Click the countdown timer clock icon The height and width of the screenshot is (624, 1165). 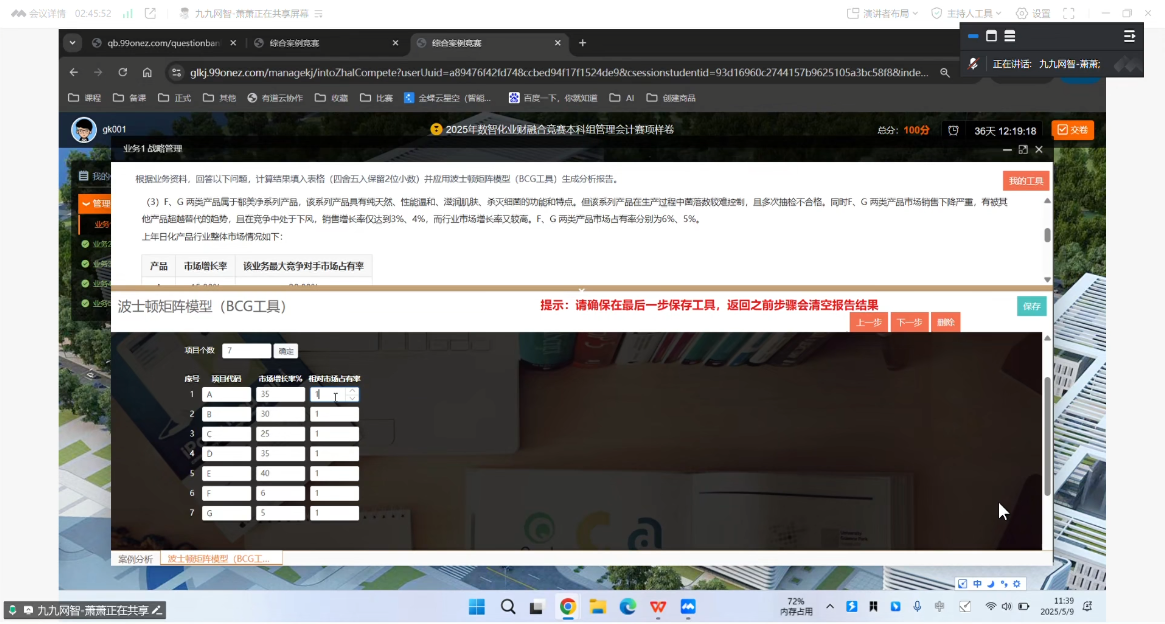(x=954, y=130)
